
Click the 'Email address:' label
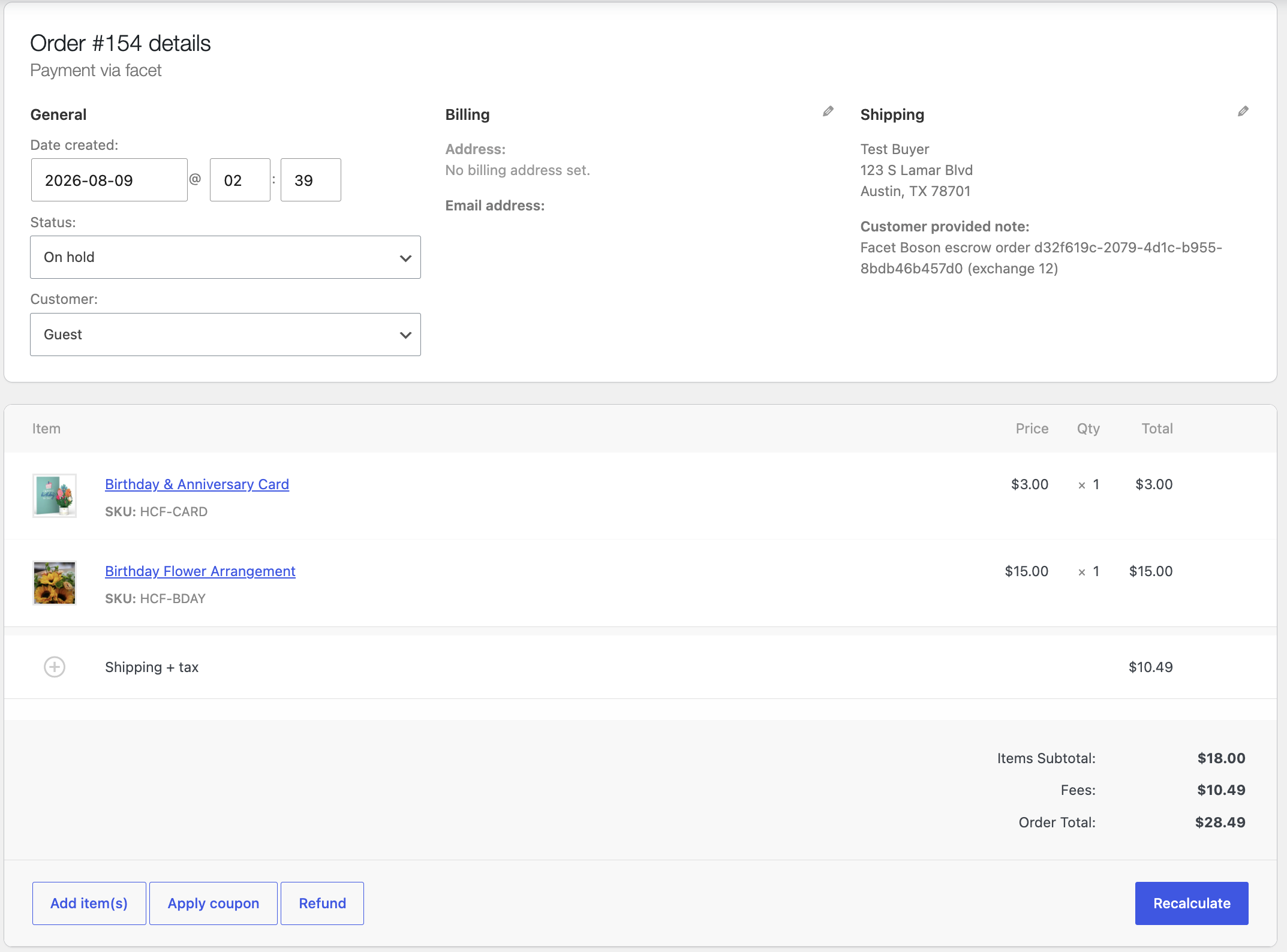[x=495, y=206]
